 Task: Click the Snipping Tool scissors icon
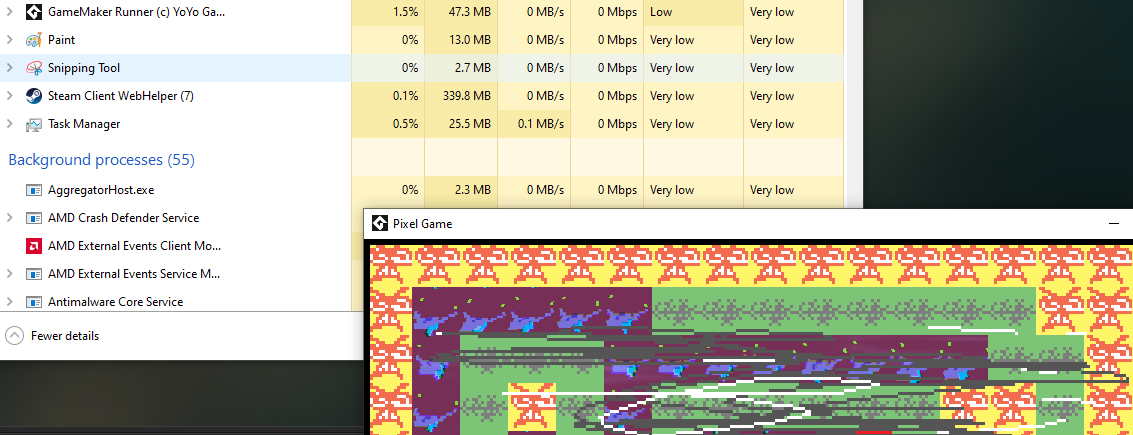click(x=33, y=68)
